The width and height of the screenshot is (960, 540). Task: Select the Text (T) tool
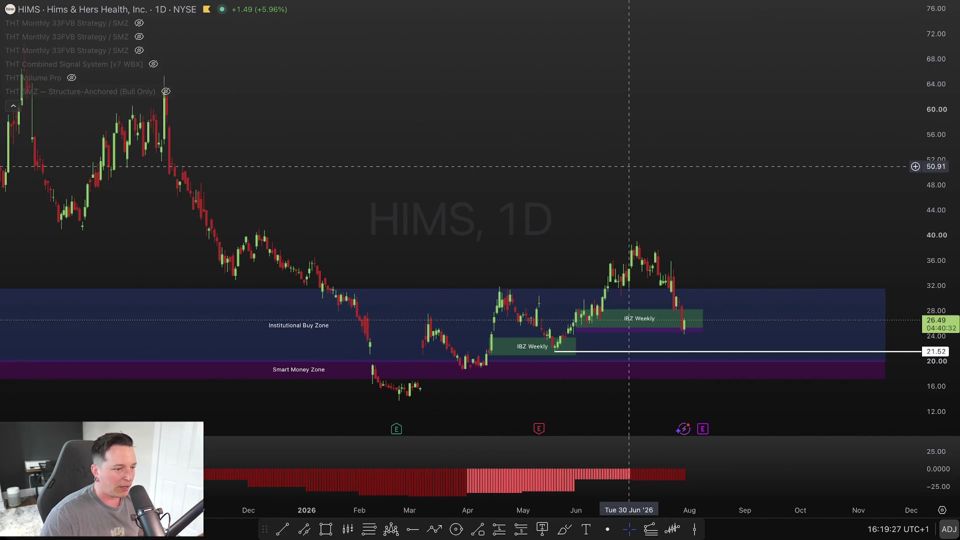pos(586,529)
